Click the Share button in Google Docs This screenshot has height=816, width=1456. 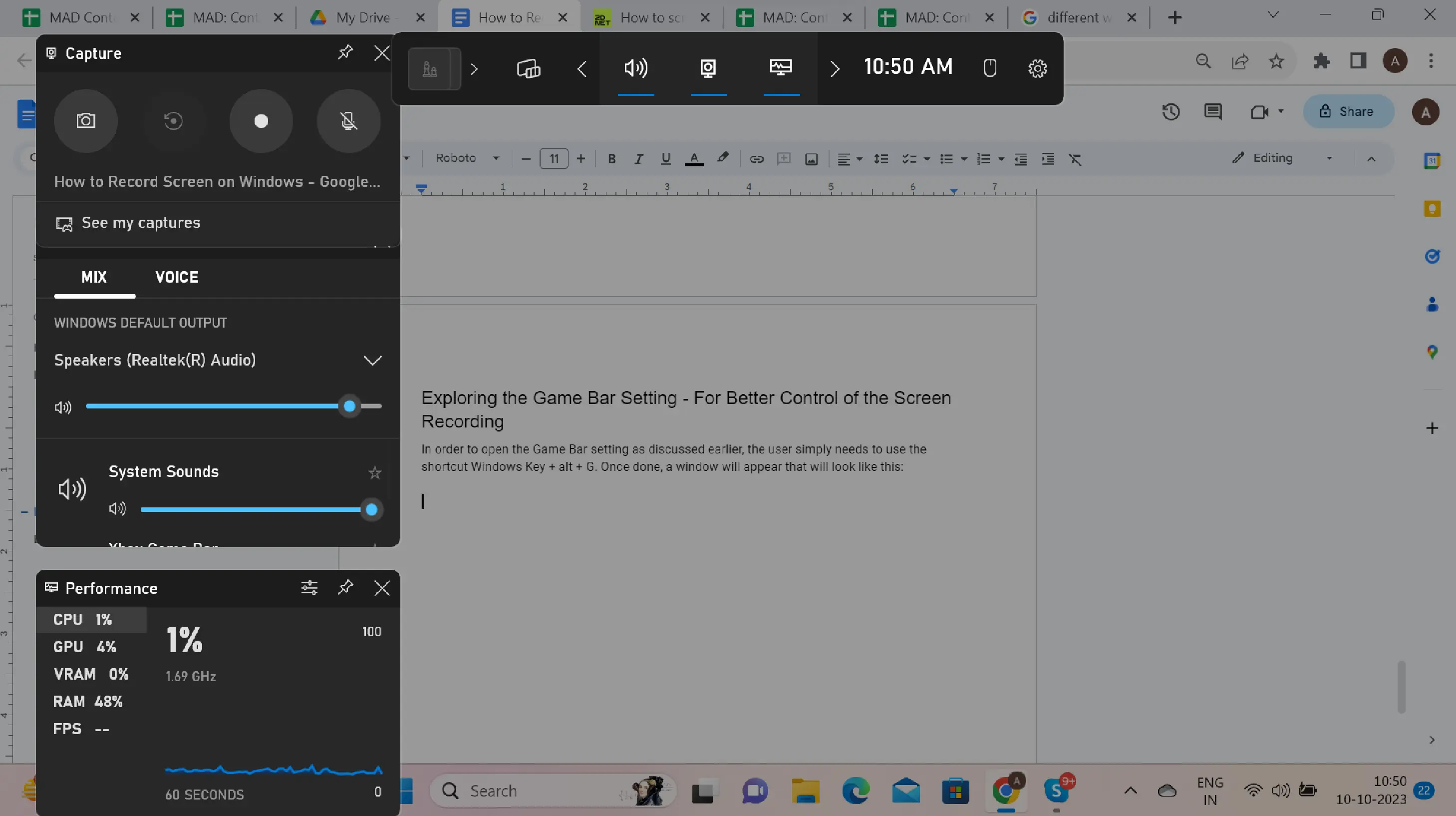[x=1348, y=111]
